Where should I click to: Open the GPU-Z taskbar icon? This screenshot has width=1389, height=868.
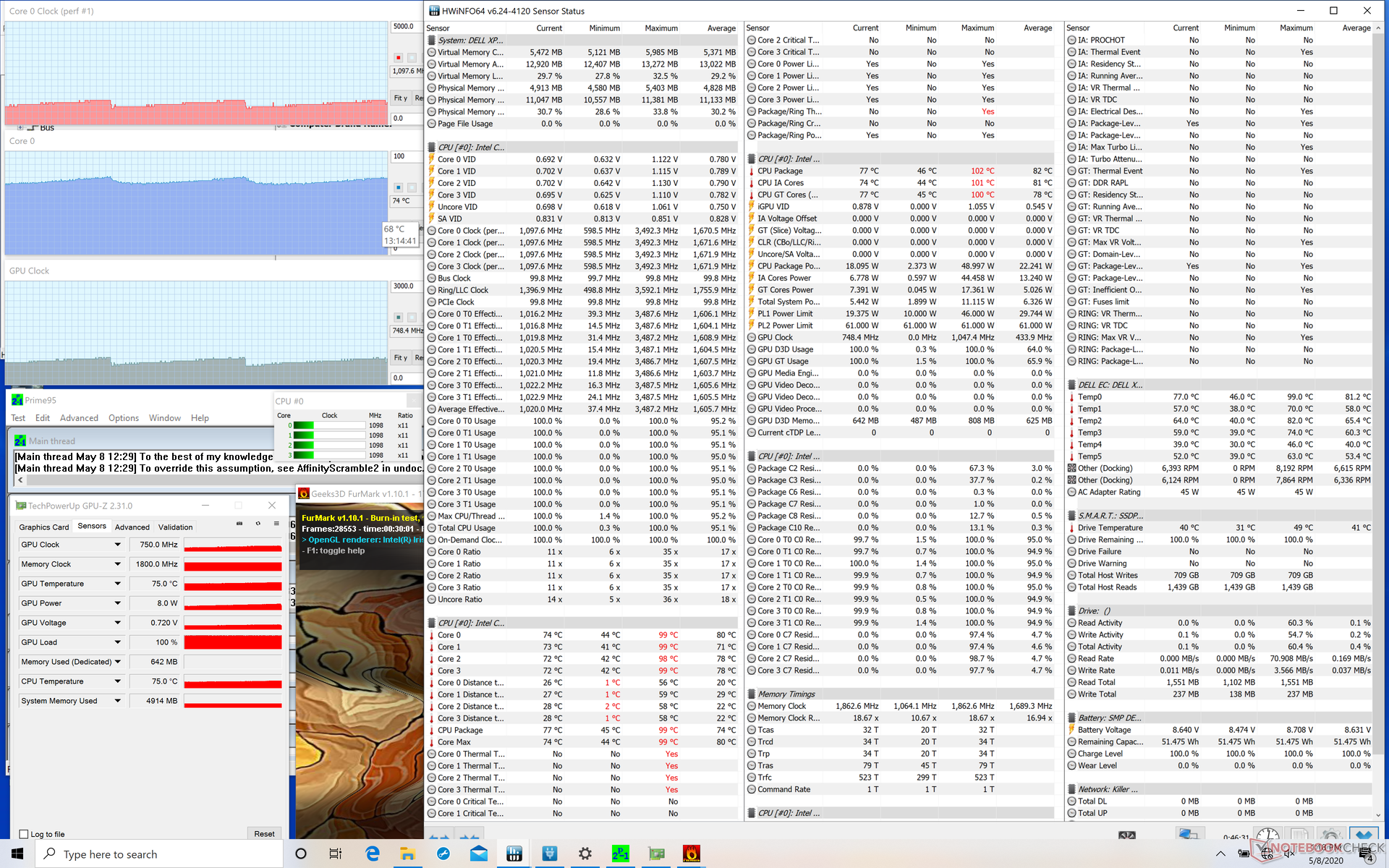[656, 854]
